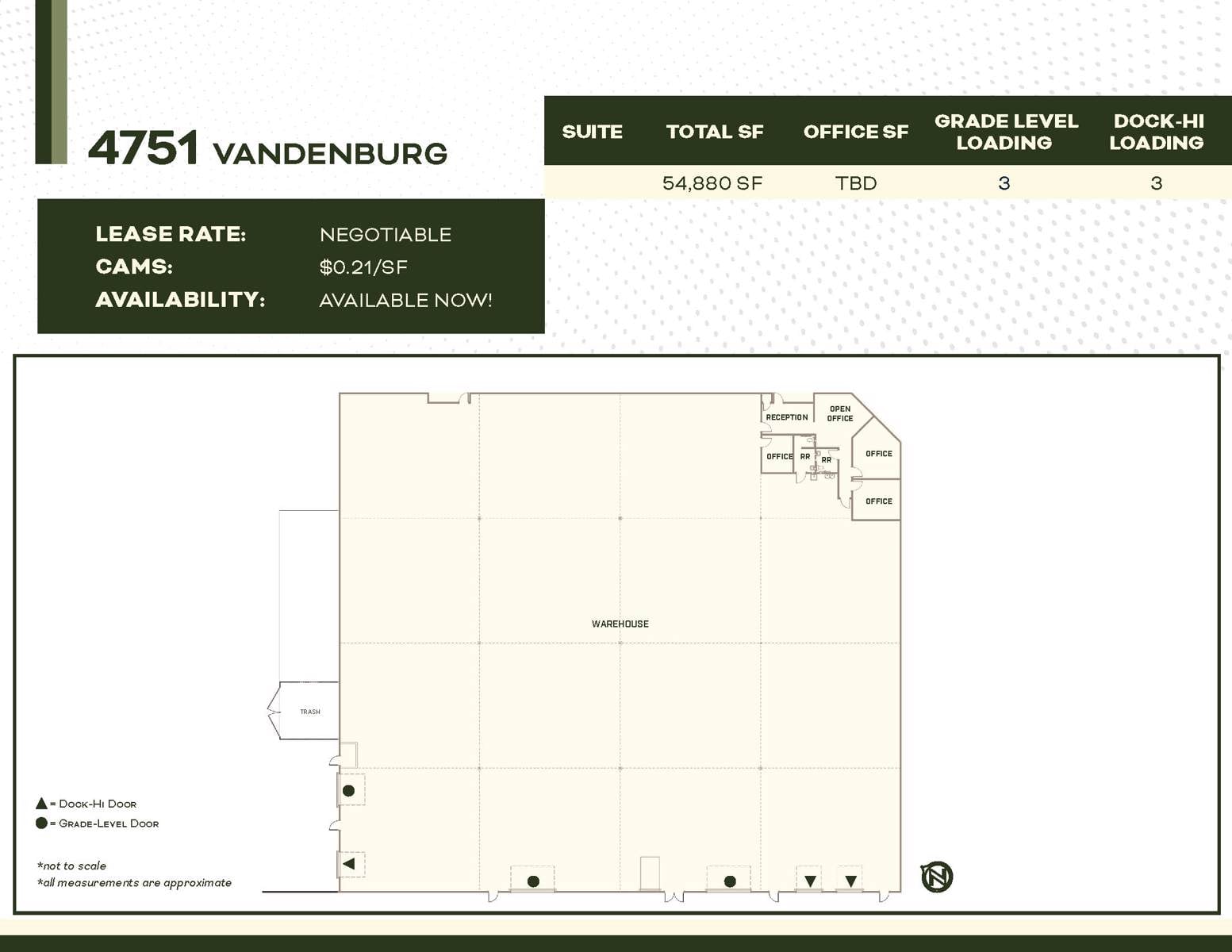
Task: Click the AVAILABLE NOW! availability text
Action: 406,301
